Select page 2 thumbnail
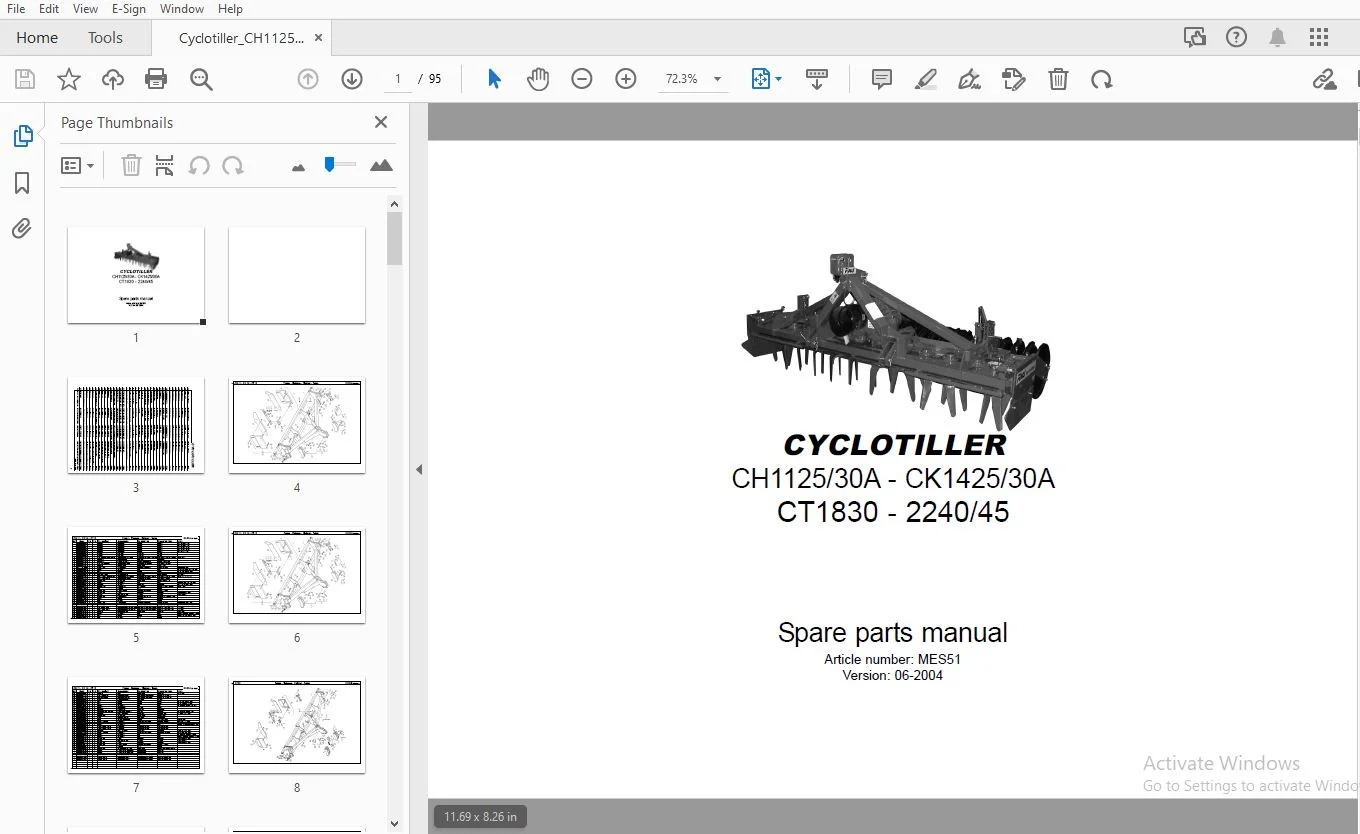 pyautogui.click(x=297, y=275)
